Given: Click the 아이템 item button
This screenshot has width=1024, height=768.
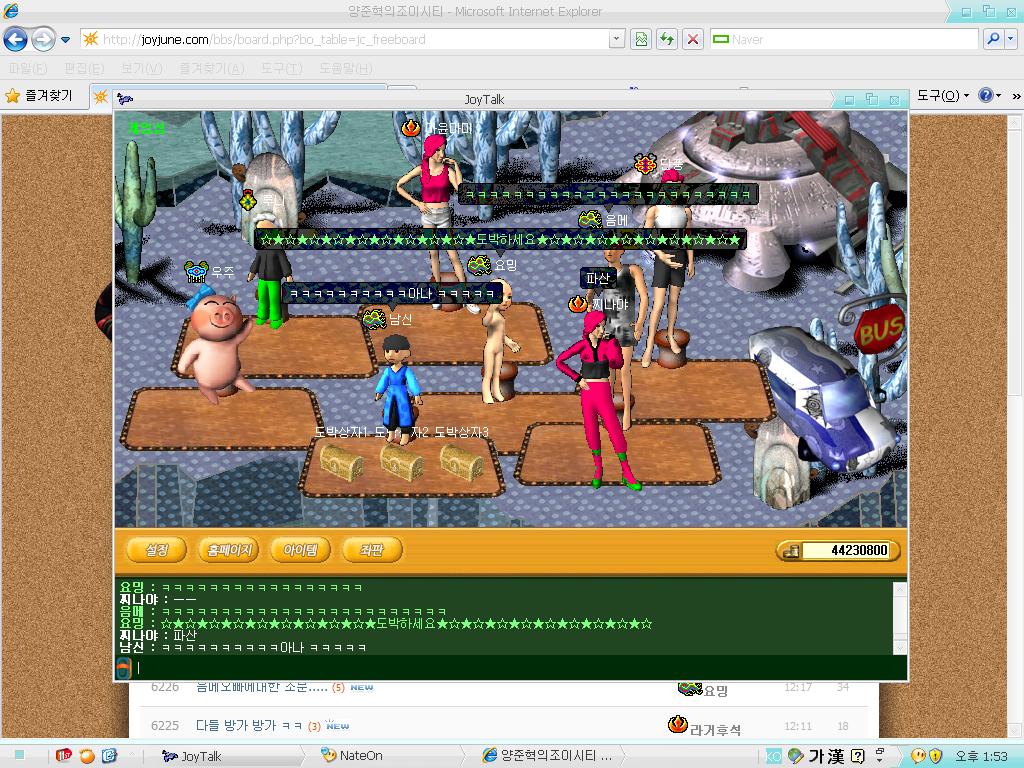Looking at the screenshot, I should (300, 550).
